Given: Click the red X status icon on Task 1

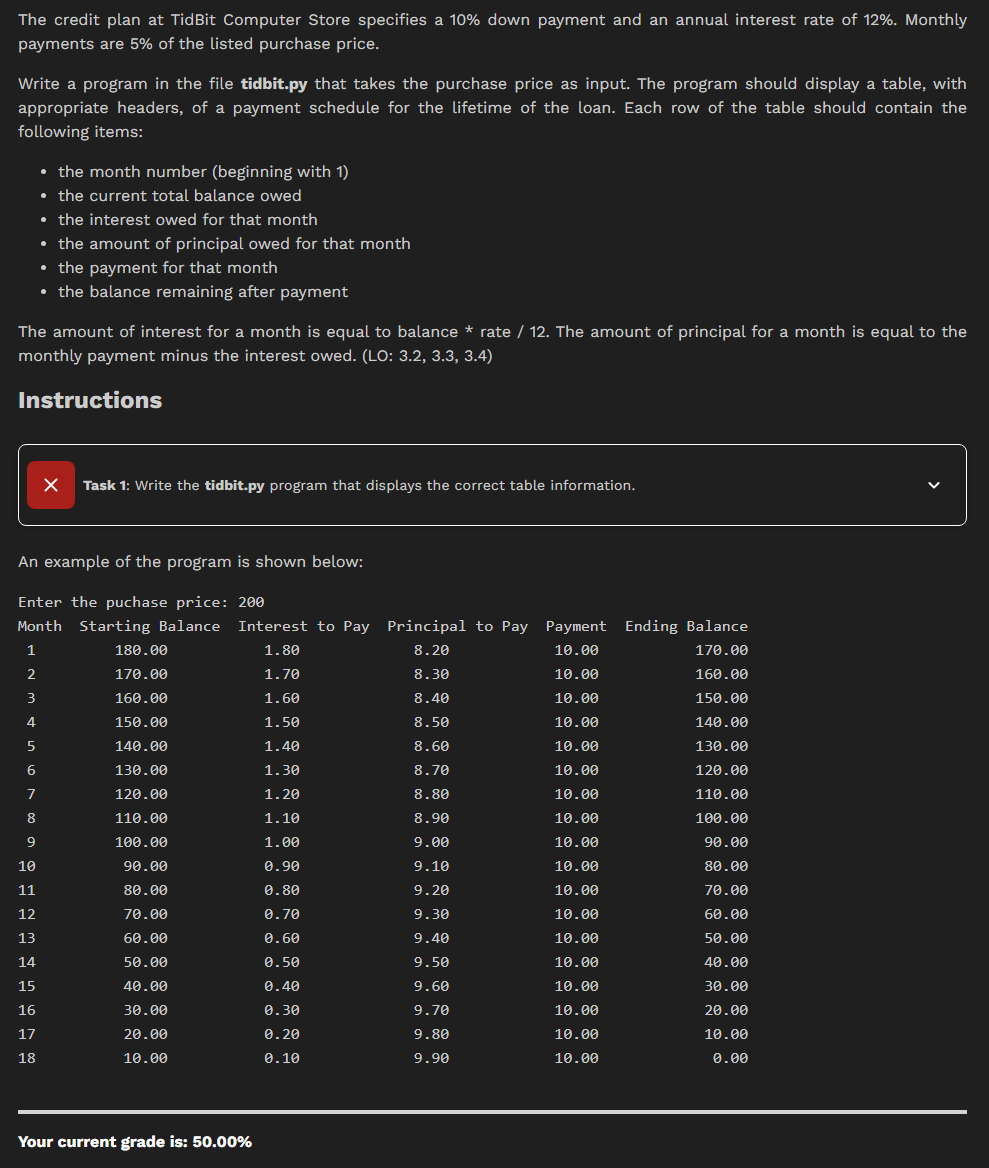Looking at the screenshot, I should coord(51,484).
